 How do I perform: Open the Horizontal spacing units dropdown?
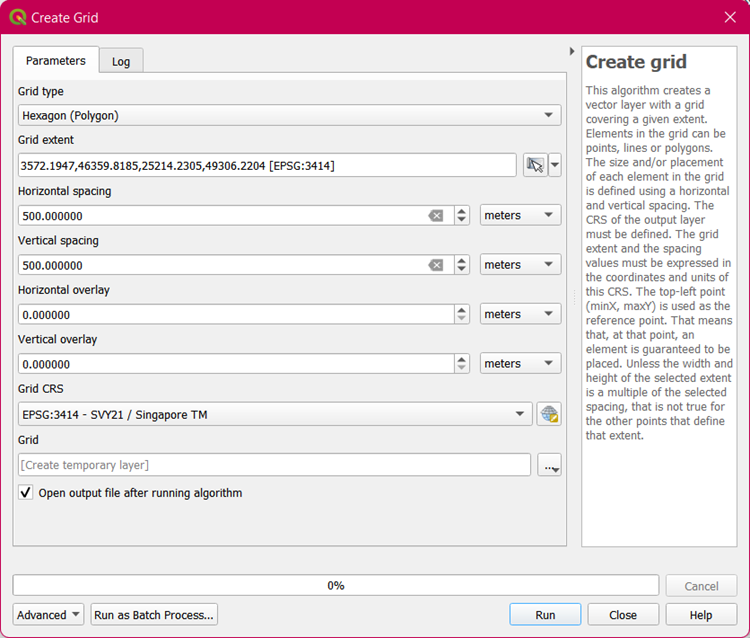[x=520, y=215]
